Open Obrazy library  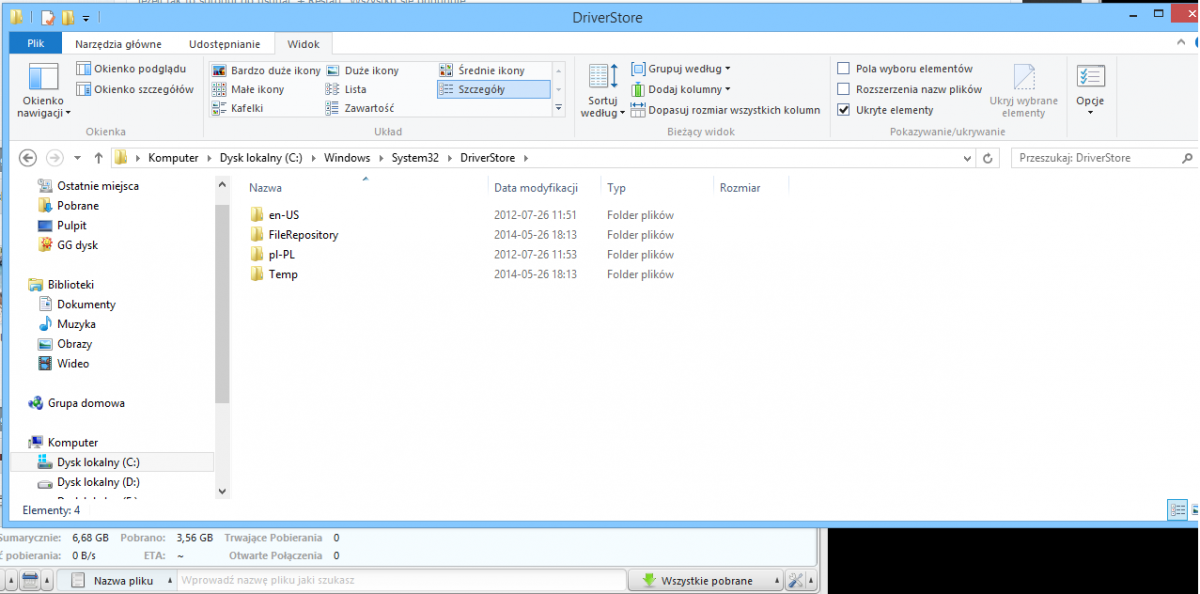coord(74,344)
